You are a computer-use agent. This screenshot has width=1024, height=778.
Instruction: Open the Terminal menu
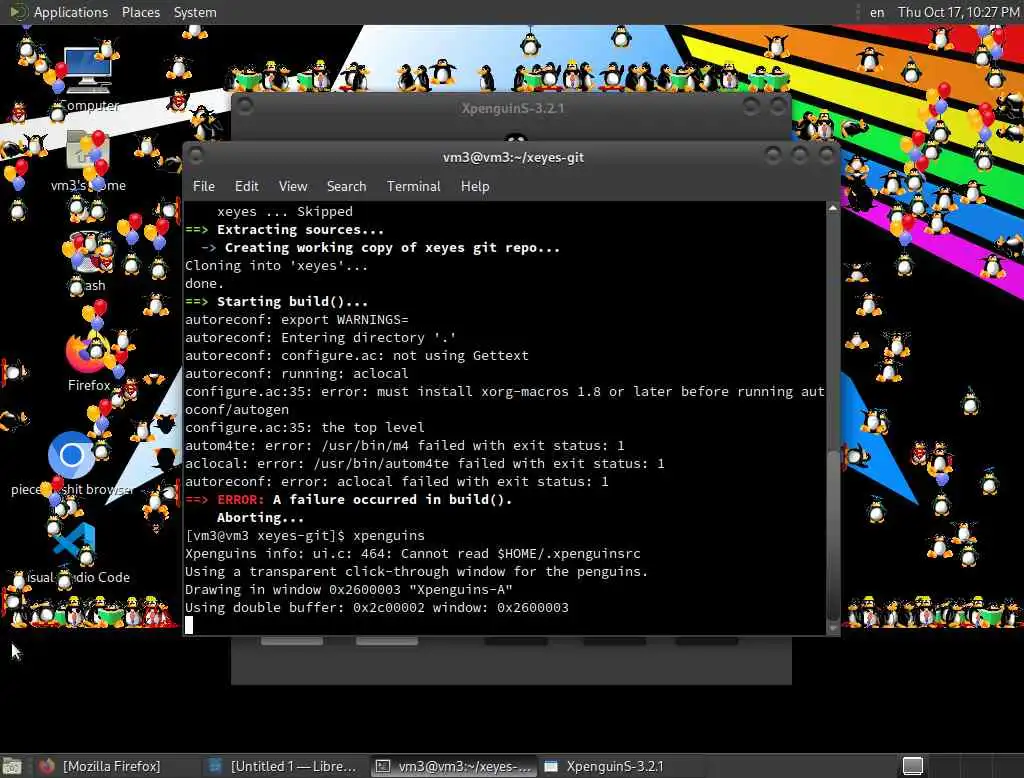[x=413, y=186]
